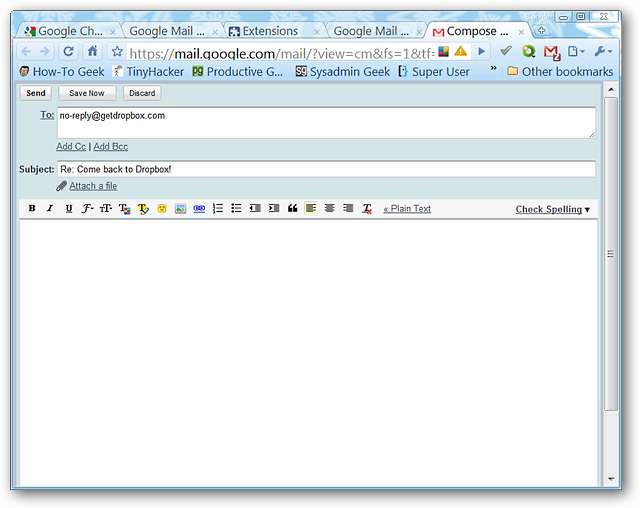Open the font family picker
This screenshot has height=508, width=640.
pos(87,209)
